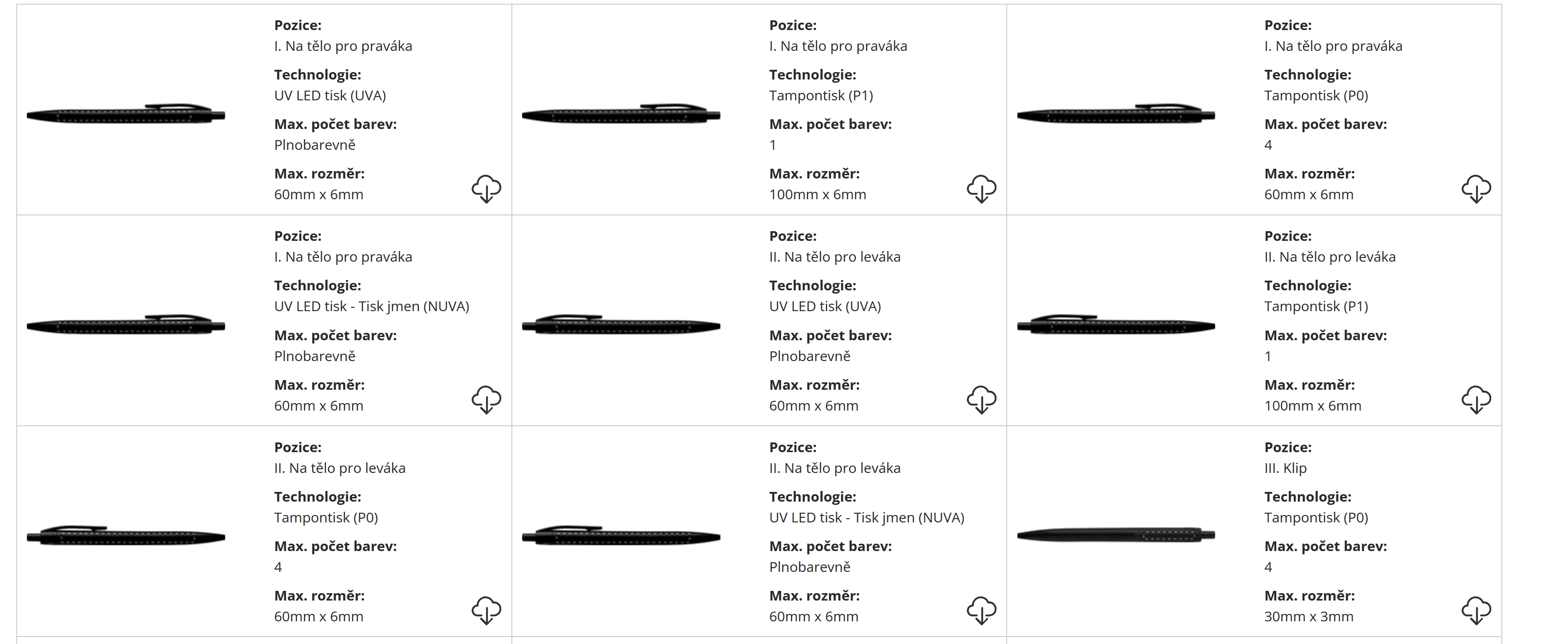The image size is (1568, 644).
Task: Download template for right-hander Tampontisk (P0)
Action: coord(1476,189)
